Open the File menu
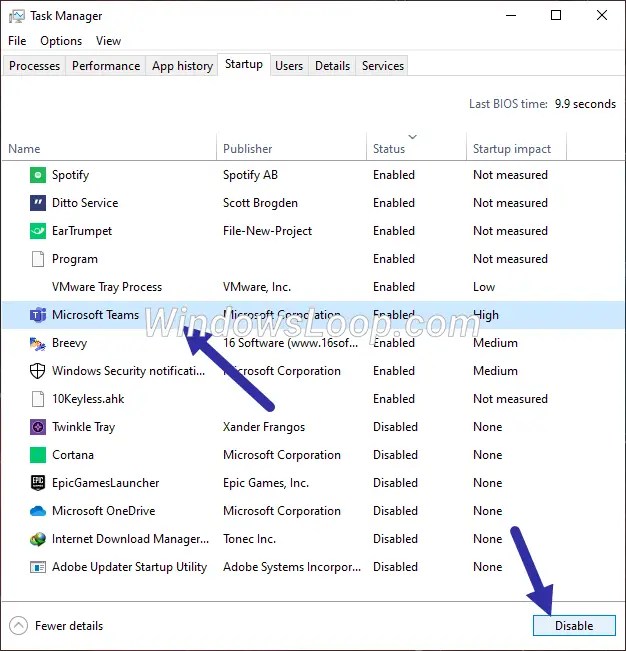Viewport: 626px width, 651px height. (17, 41)
